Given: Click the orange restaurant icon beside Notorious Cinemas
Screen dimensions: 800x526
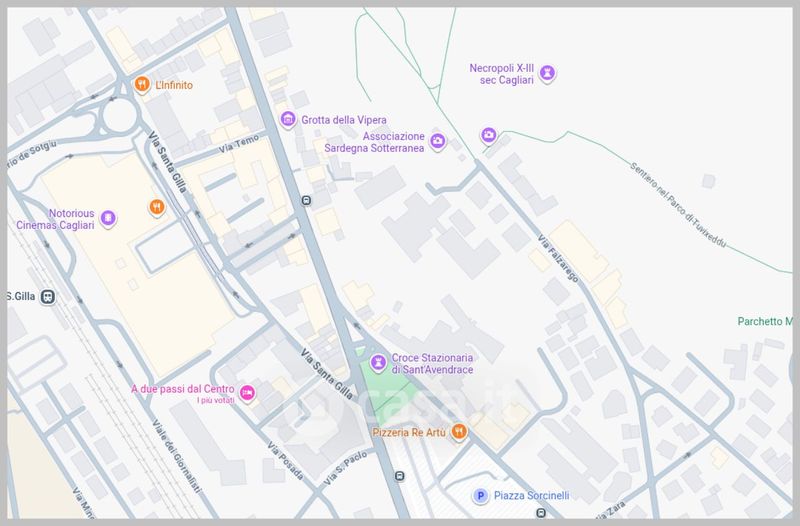Looking at the screenshot, I should pos(155,207).
